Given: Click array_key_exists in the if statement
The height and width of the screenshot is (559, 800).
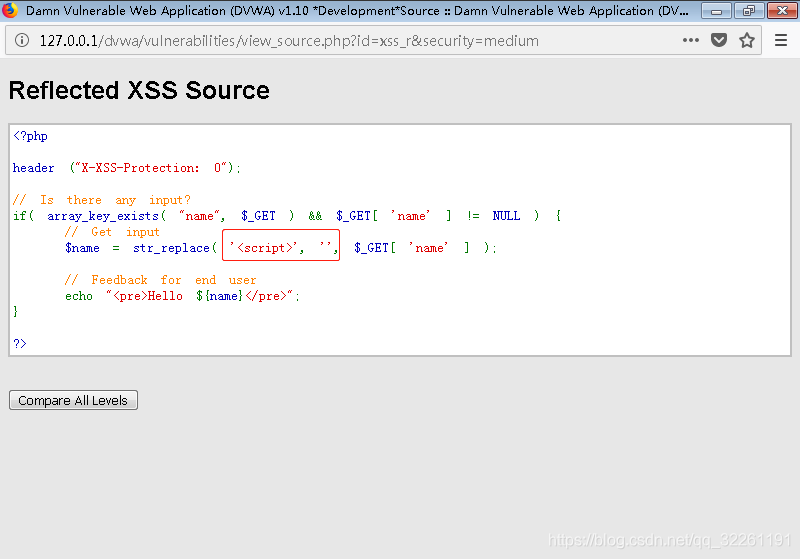Looking at the screenshot, I should pyautogui.click(x=103, y=216).
